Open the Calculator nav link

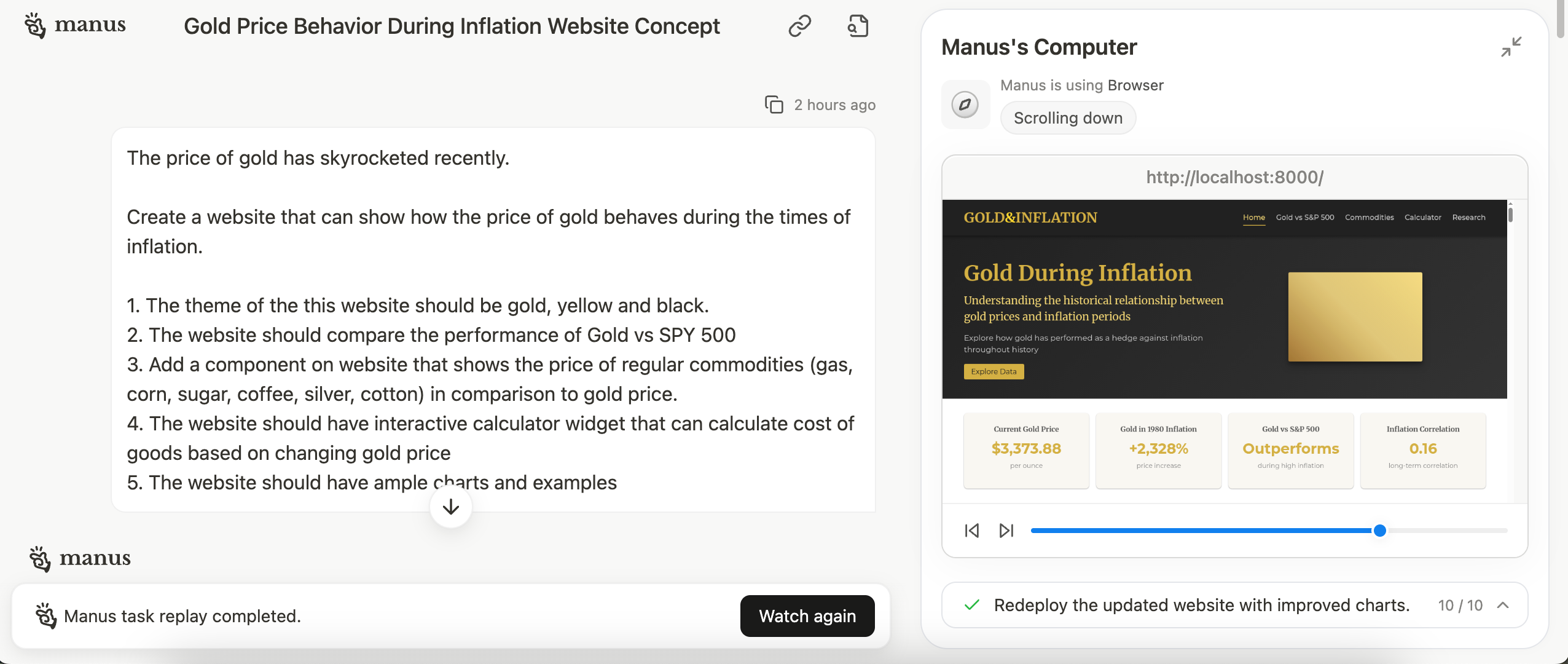(1422, 218)
